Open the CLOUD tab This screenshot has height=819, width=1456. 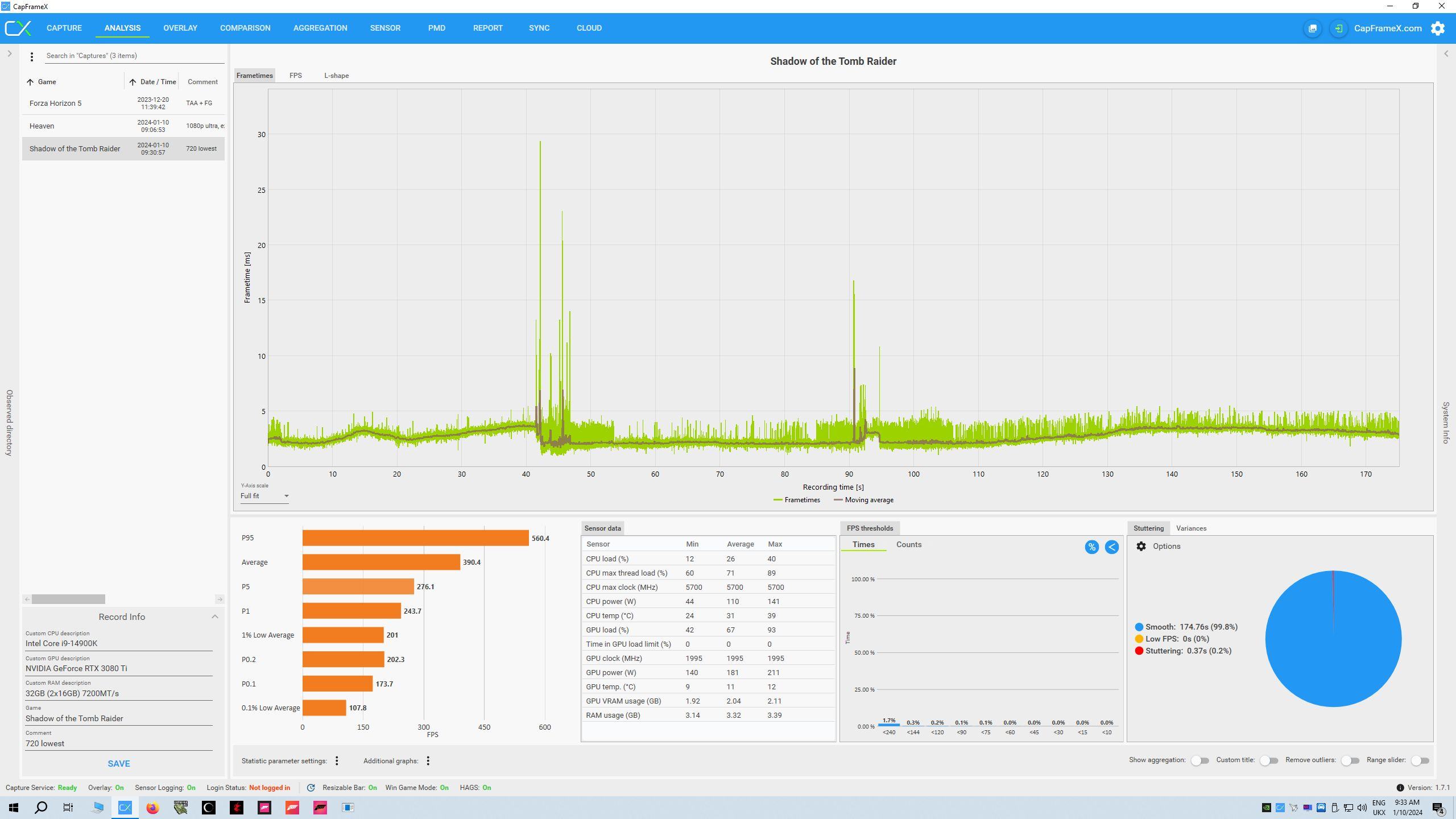(x=589, y=28)
